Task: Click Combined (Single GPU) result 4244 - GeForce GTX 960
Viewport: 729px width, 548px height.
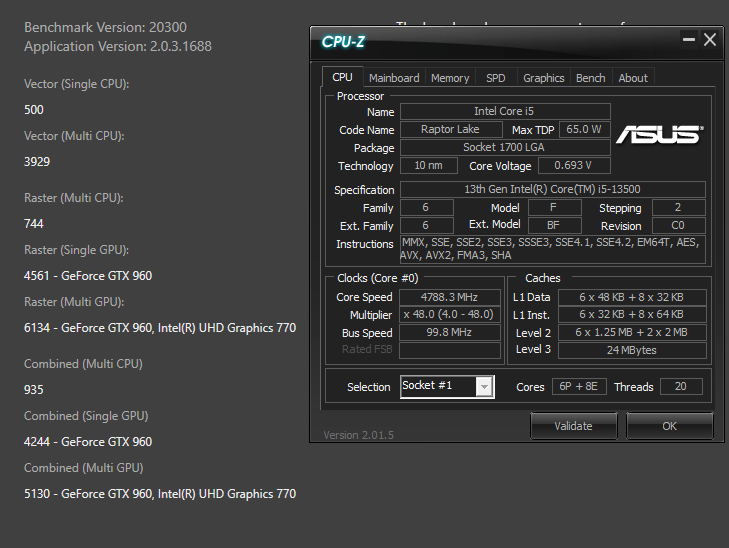Action: (x=88, y=442)
